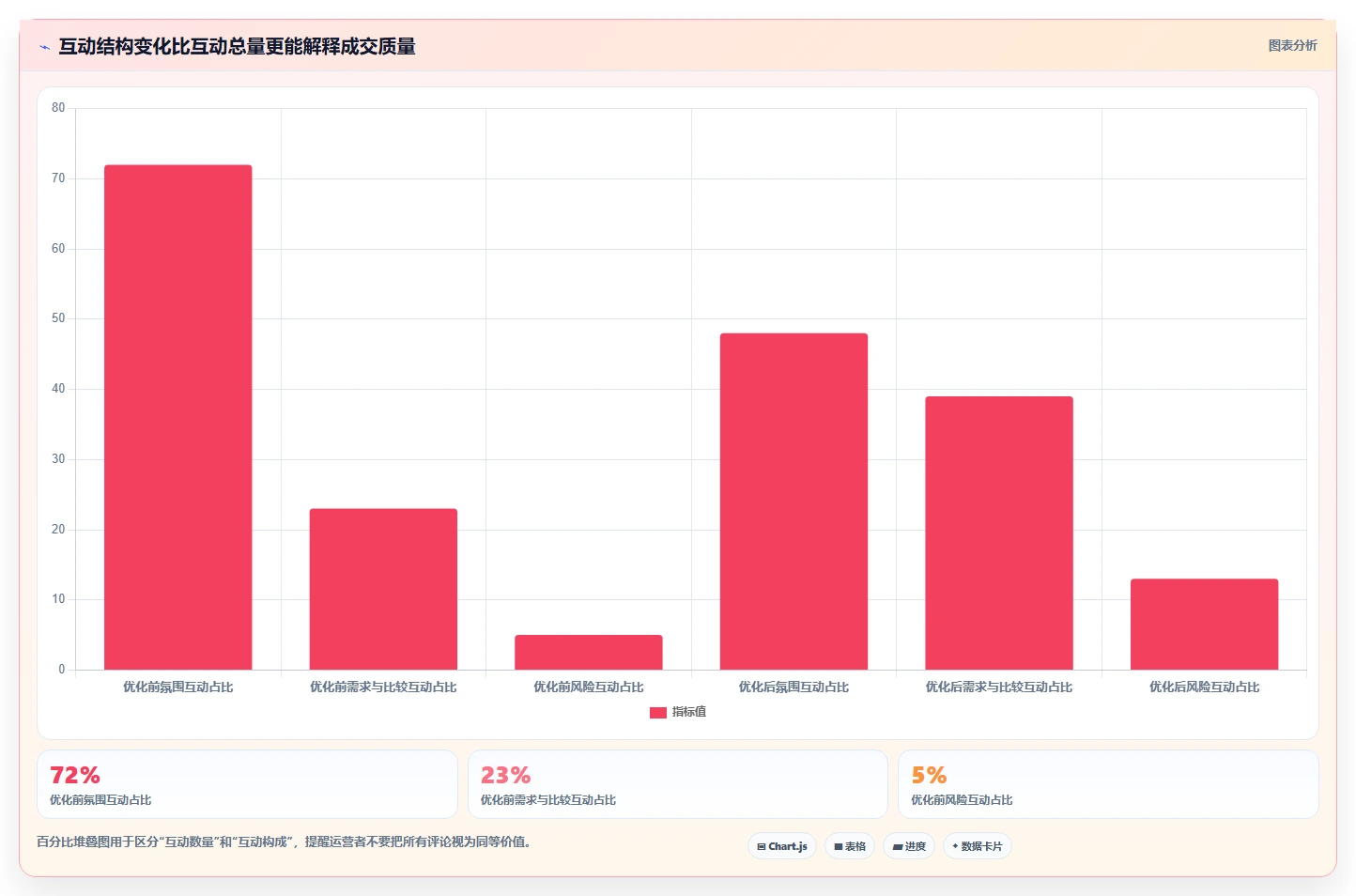Click the chart title 互动结构变化比互动总量更能解释成交质量
The height and width of the screenshot is (896, 1356).
coord(238,47)
